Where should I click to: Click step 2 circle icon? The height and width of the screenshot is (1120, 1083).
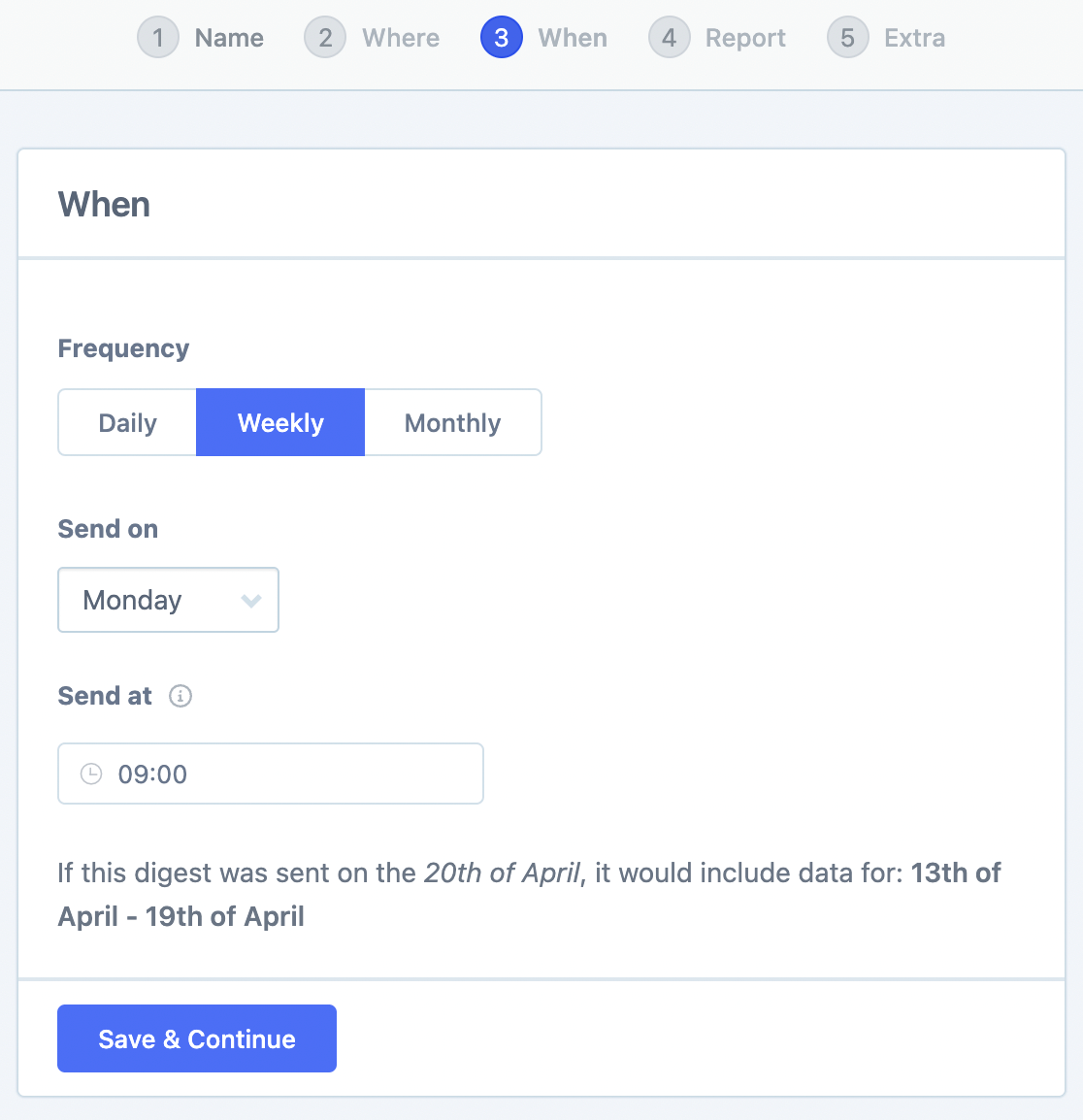325,38
